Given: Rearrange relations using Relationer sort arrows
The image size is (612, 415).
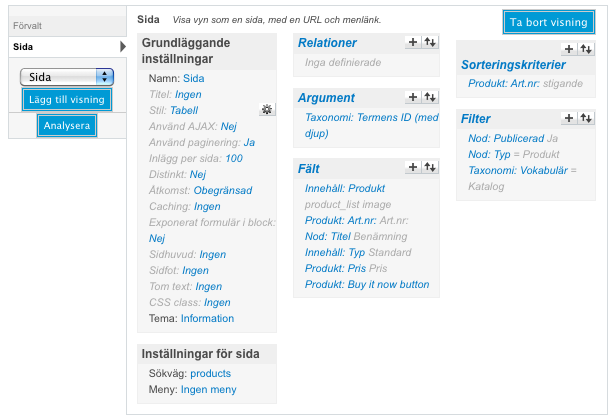Looking at the screenshot, I should tap(430, 42).
